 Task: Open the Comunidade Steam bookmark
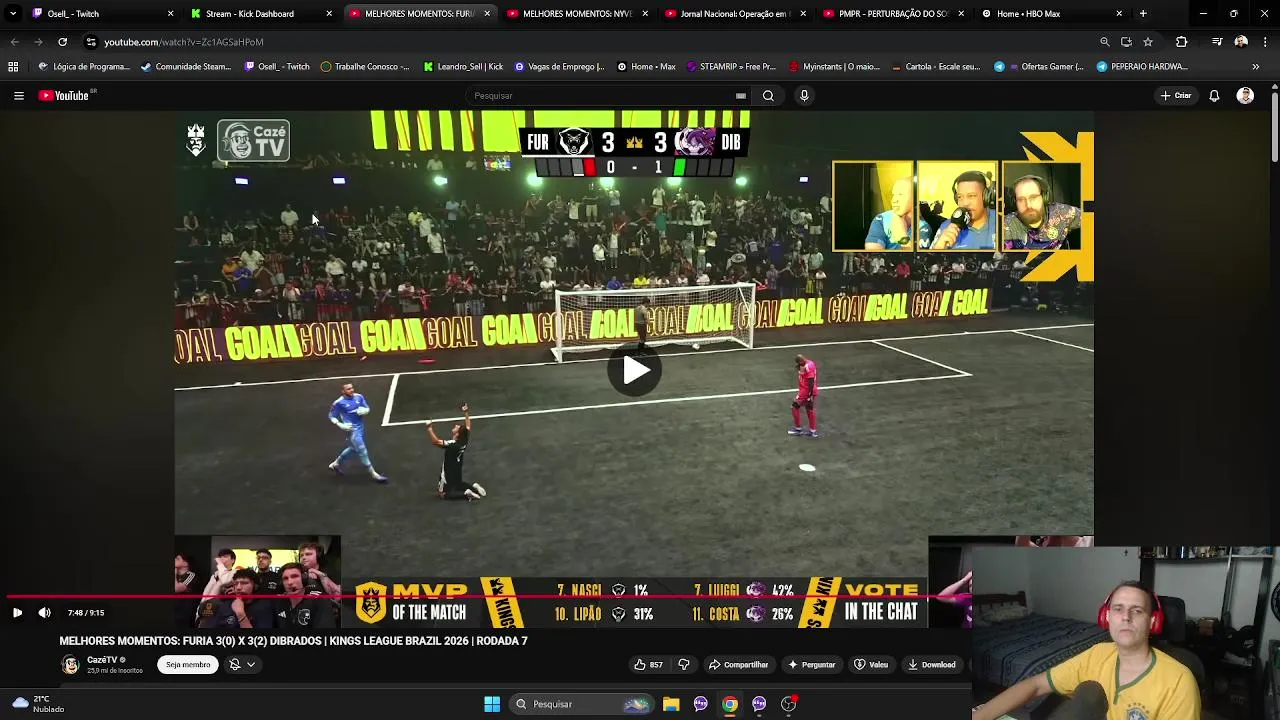tap(186, 67)
